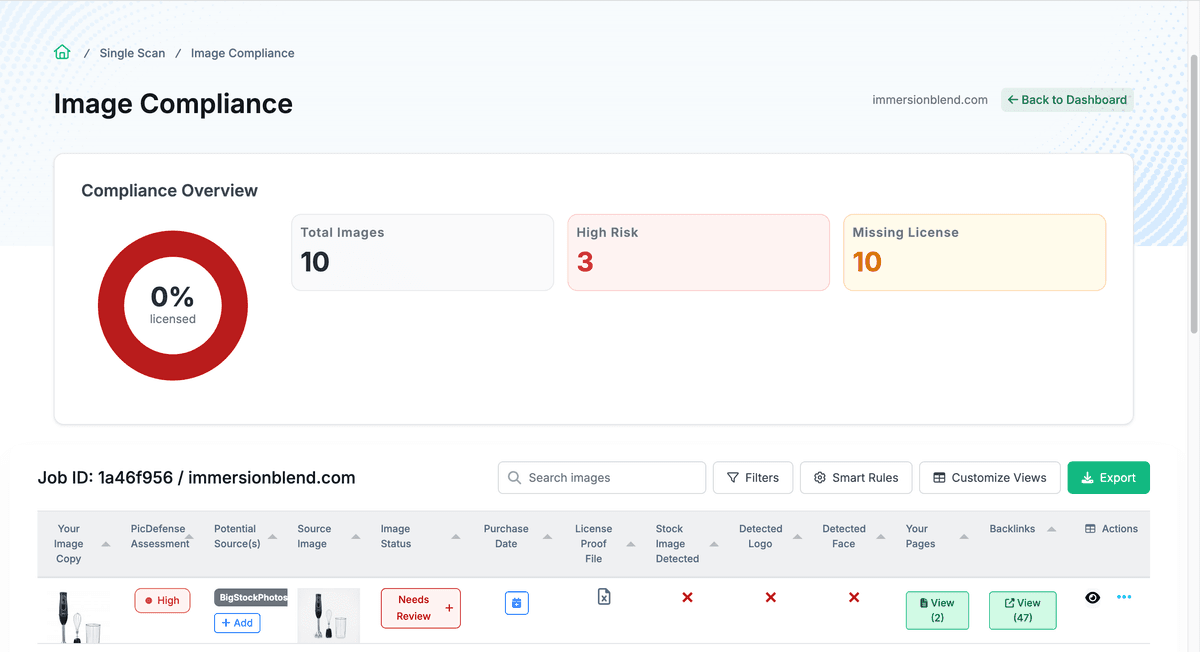Click the Compliance Overview heading
The height and width of the screenshot is (652, 1200).
[x=169, y=190]
